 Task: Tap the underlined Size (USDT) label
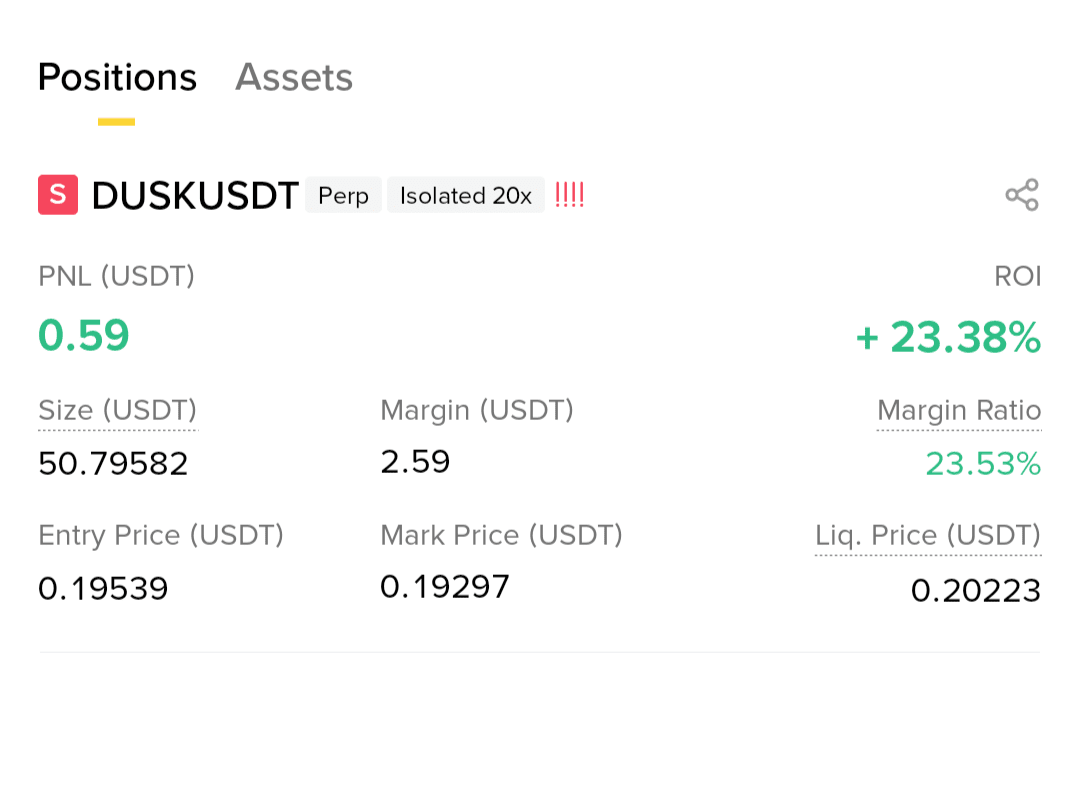coord(117,411)
